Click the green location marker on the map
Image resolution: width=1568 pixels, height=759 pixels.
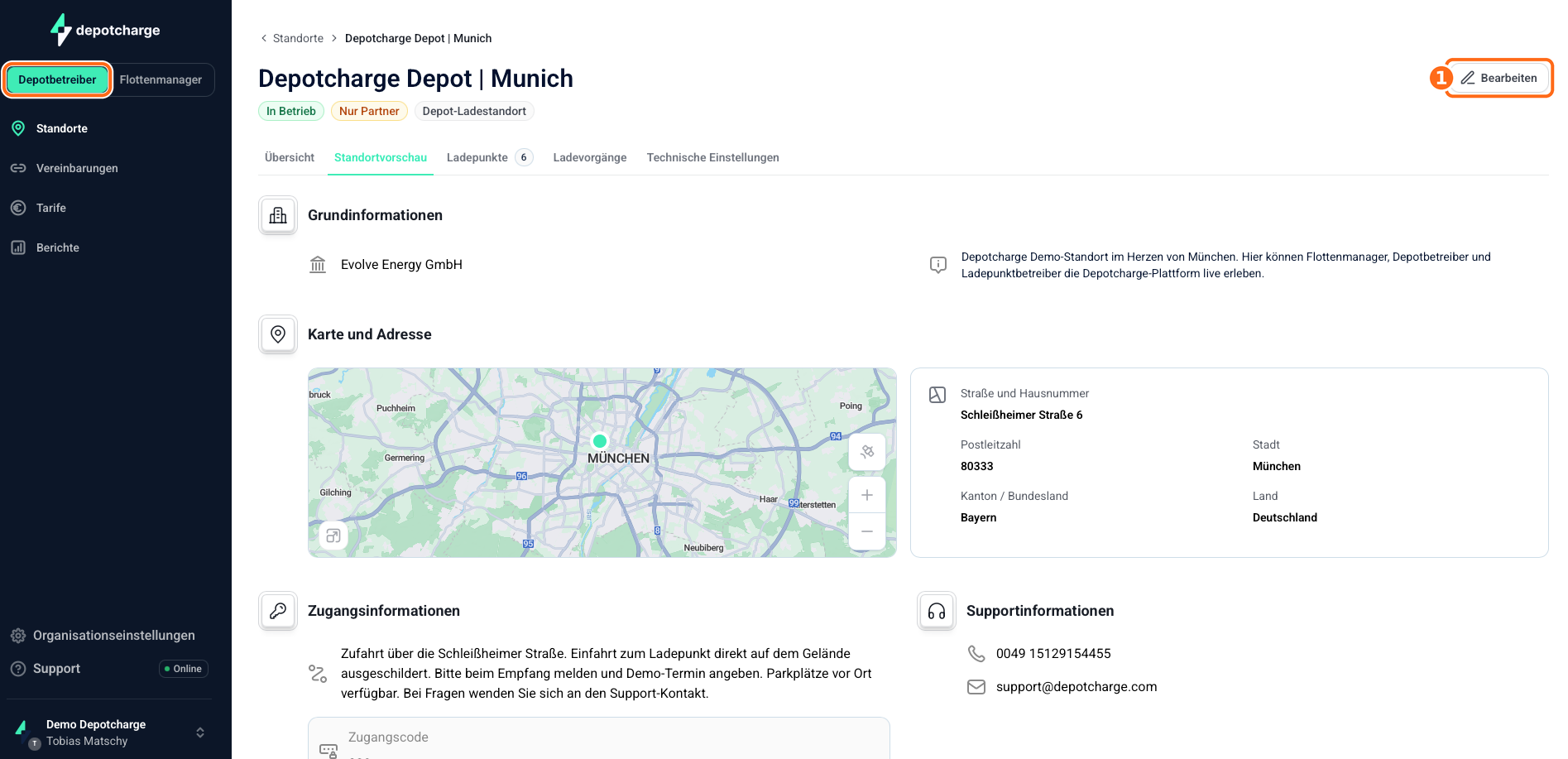pyautogui.click(x=600, y=441)
